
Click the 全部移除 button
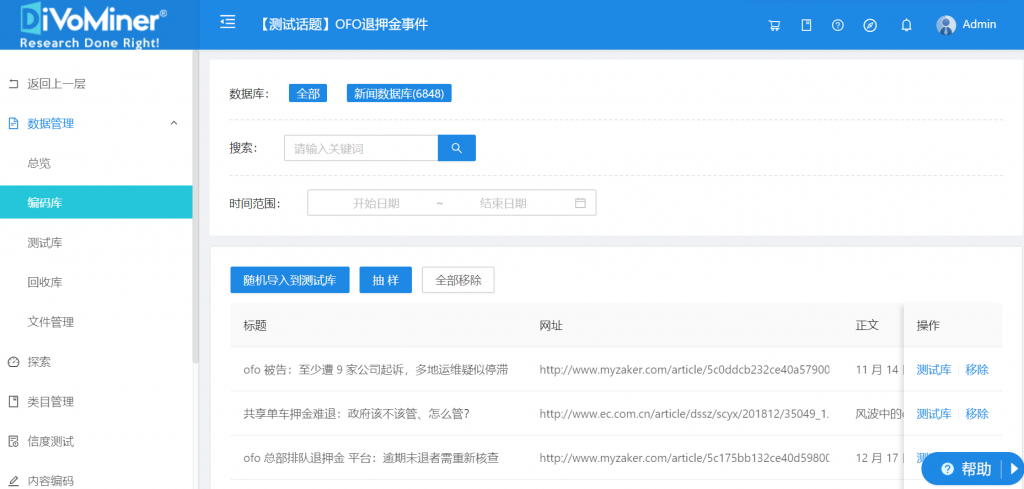click(x=458, y=280)
